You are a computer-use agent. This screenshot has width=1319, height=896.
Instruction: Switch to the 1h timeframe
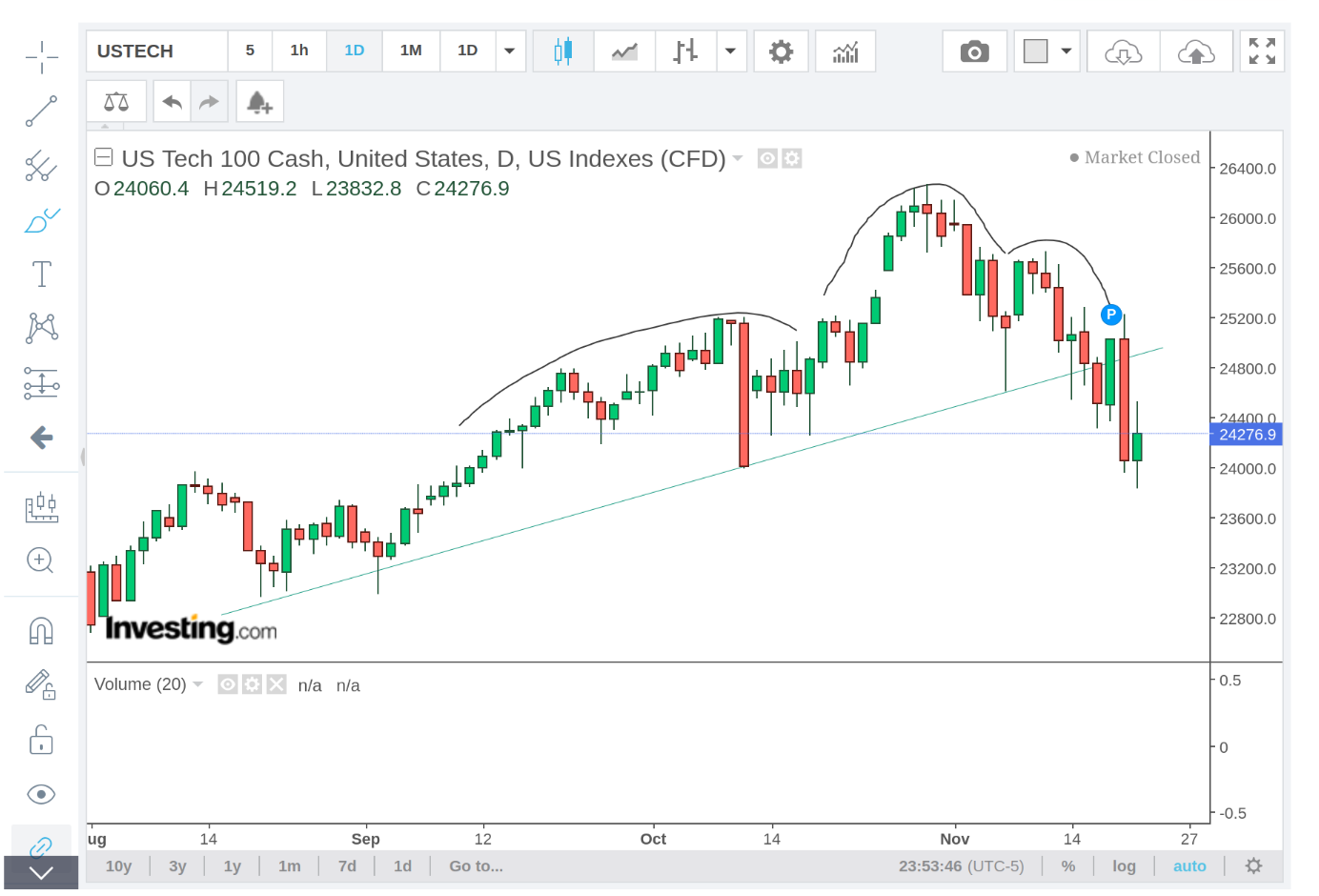pyautogui.click(x=299, y=51)
